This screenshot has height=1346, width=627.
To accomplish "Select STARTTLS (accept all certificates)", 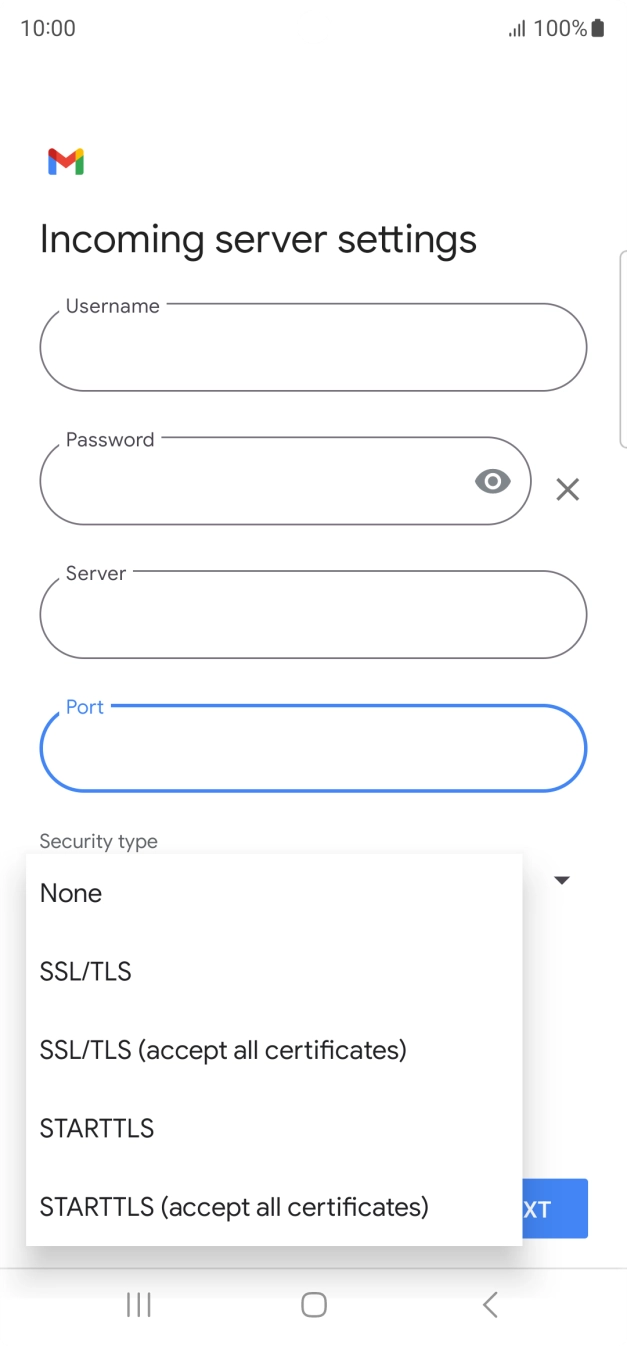I will click(x=234, y=1207).
